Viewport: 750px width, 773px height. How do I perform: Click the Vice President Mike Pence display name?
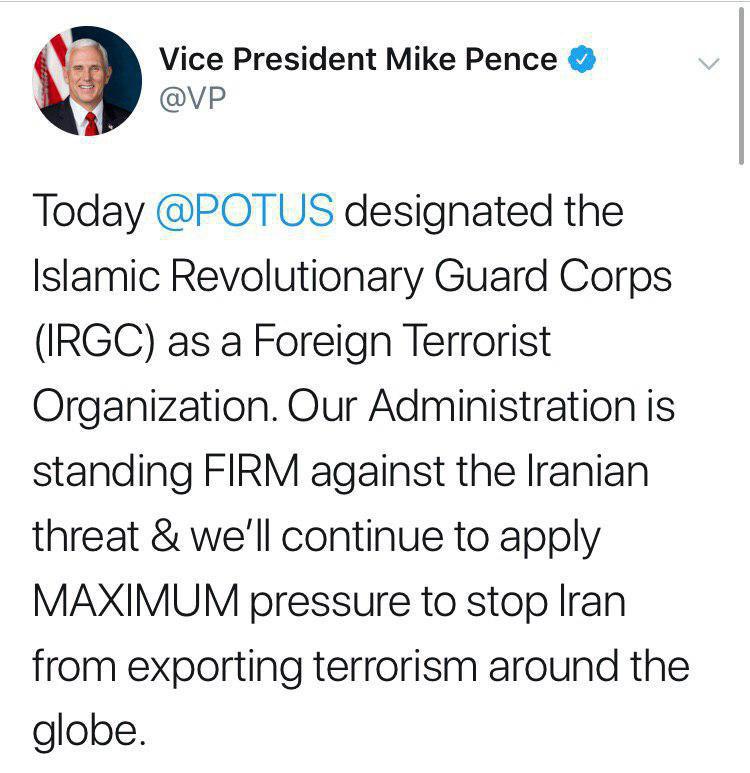point(358,59)
